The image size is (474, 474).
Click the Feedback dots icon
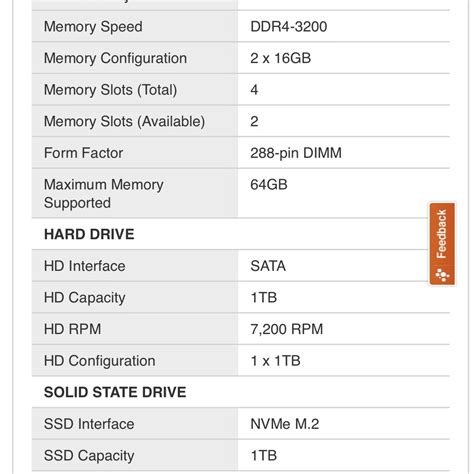click(442, 275)
